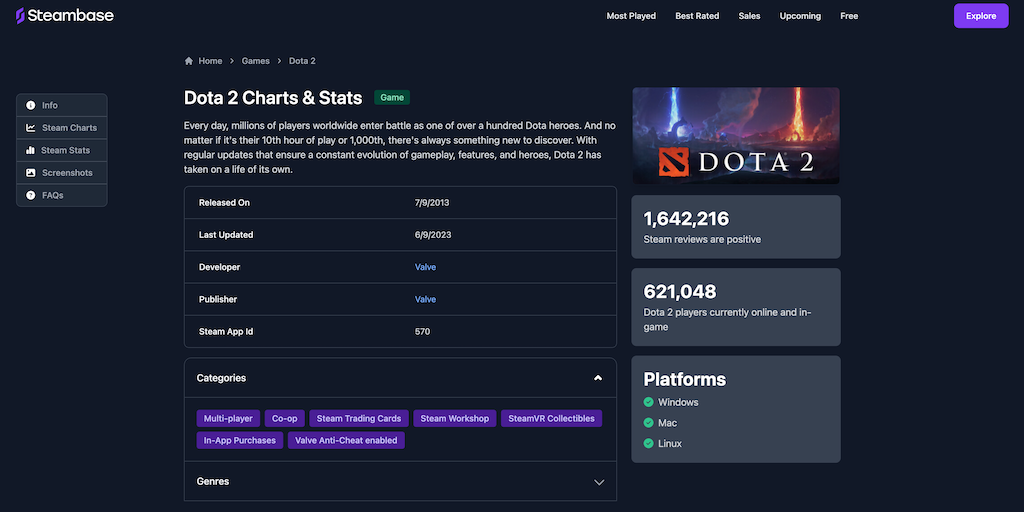Screen dimensions: 1024x512
Task: Select the Multi-player category tag
Action: click(x=228, y=418)
